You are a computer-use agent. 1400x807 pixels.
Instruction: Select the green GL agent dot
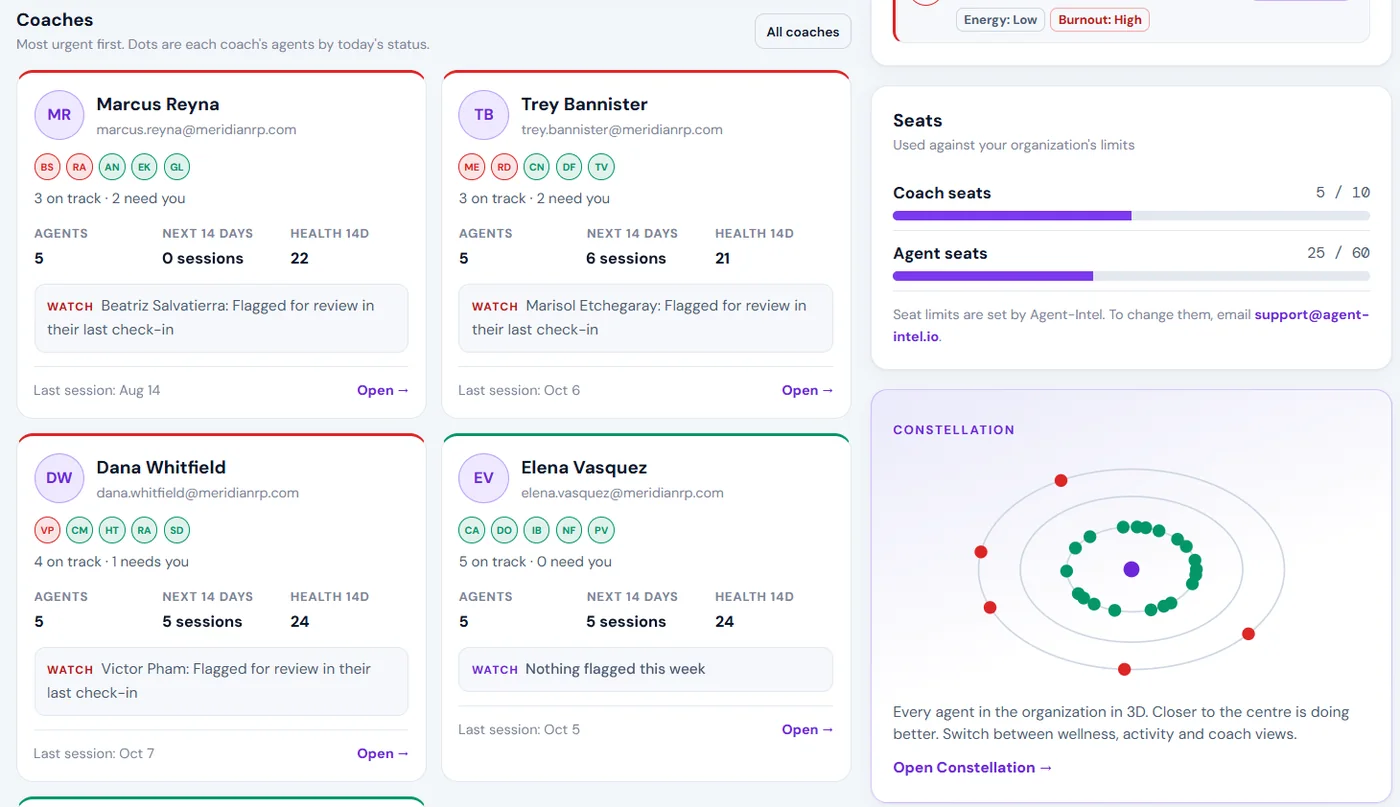point(176,167)
